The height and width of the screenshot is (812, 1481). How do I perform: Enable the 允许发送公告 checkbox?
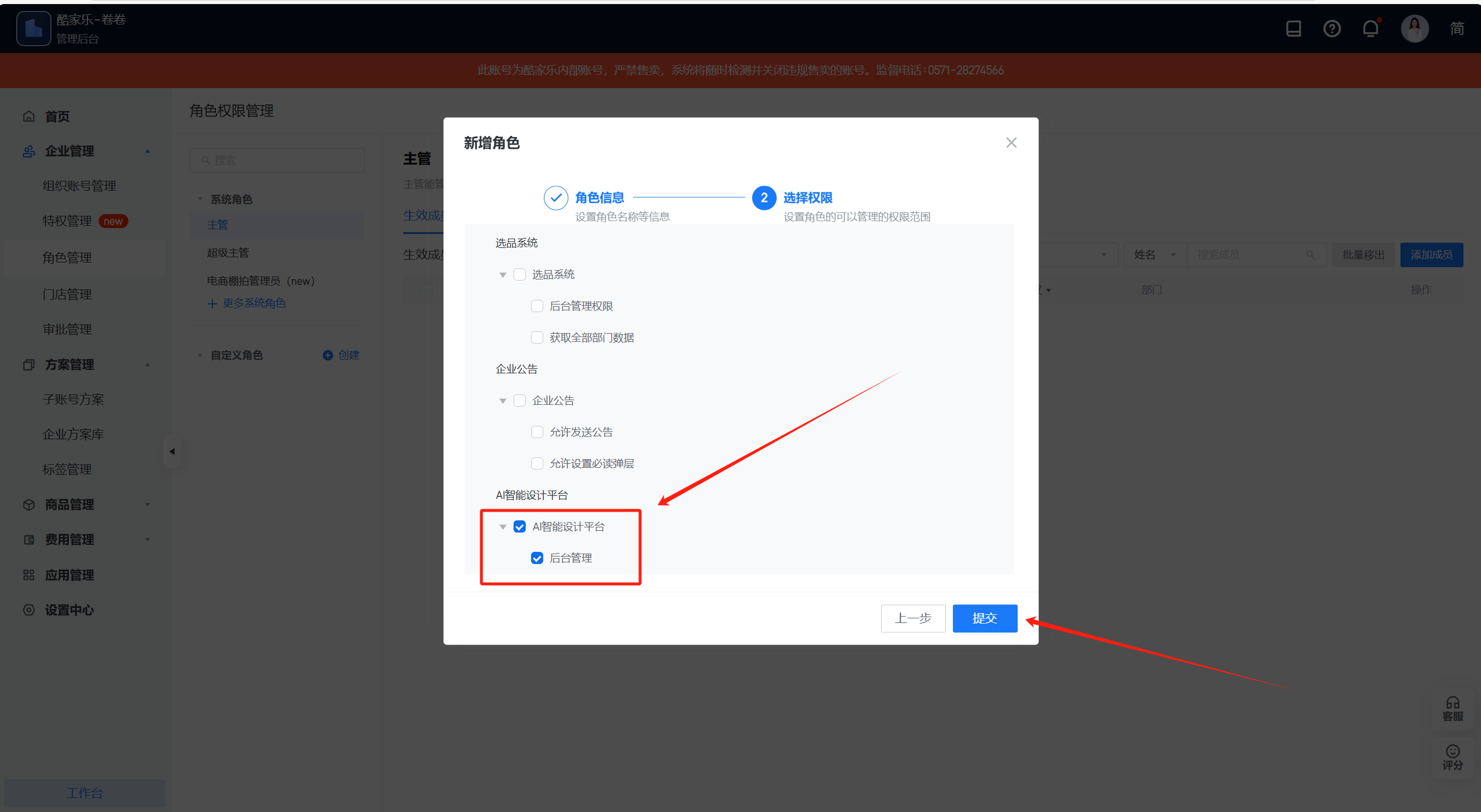click(537, 432)
